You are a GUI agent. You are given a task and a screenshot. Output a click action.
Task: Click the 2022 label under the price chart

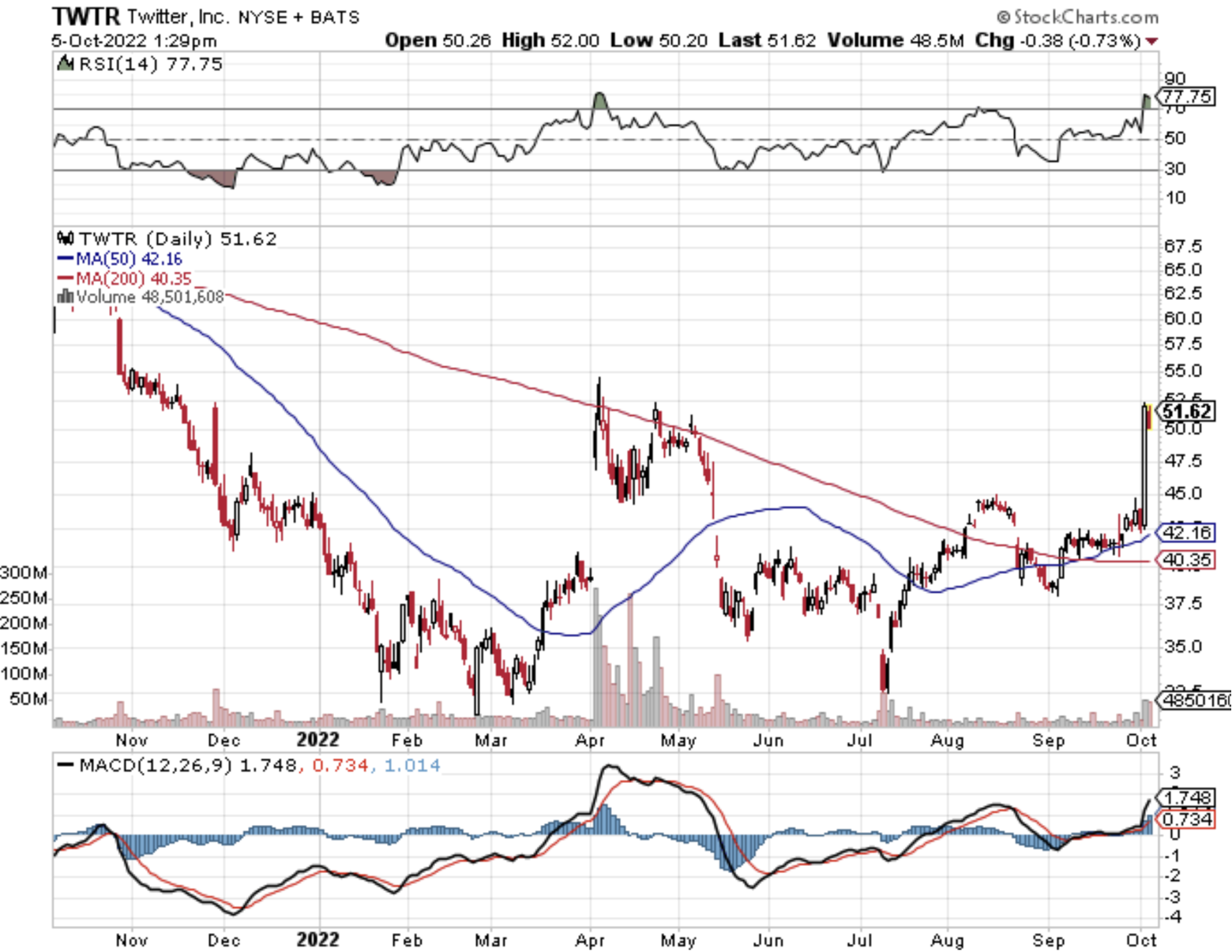[317, 740]
